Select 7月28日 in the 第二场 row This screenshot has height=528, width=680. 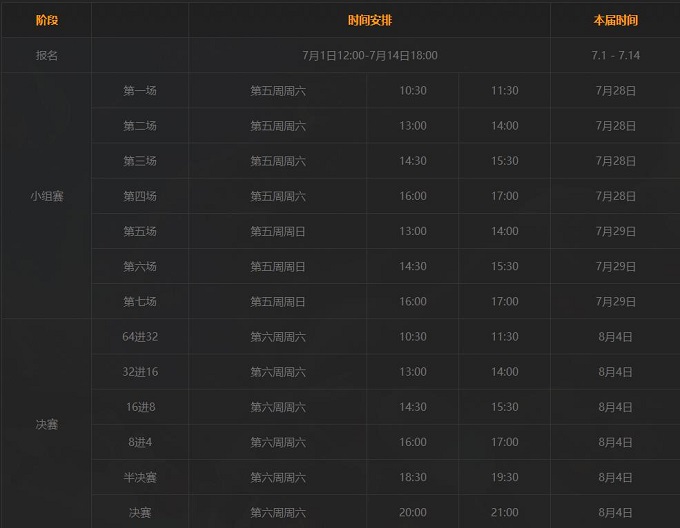point(615,126)
